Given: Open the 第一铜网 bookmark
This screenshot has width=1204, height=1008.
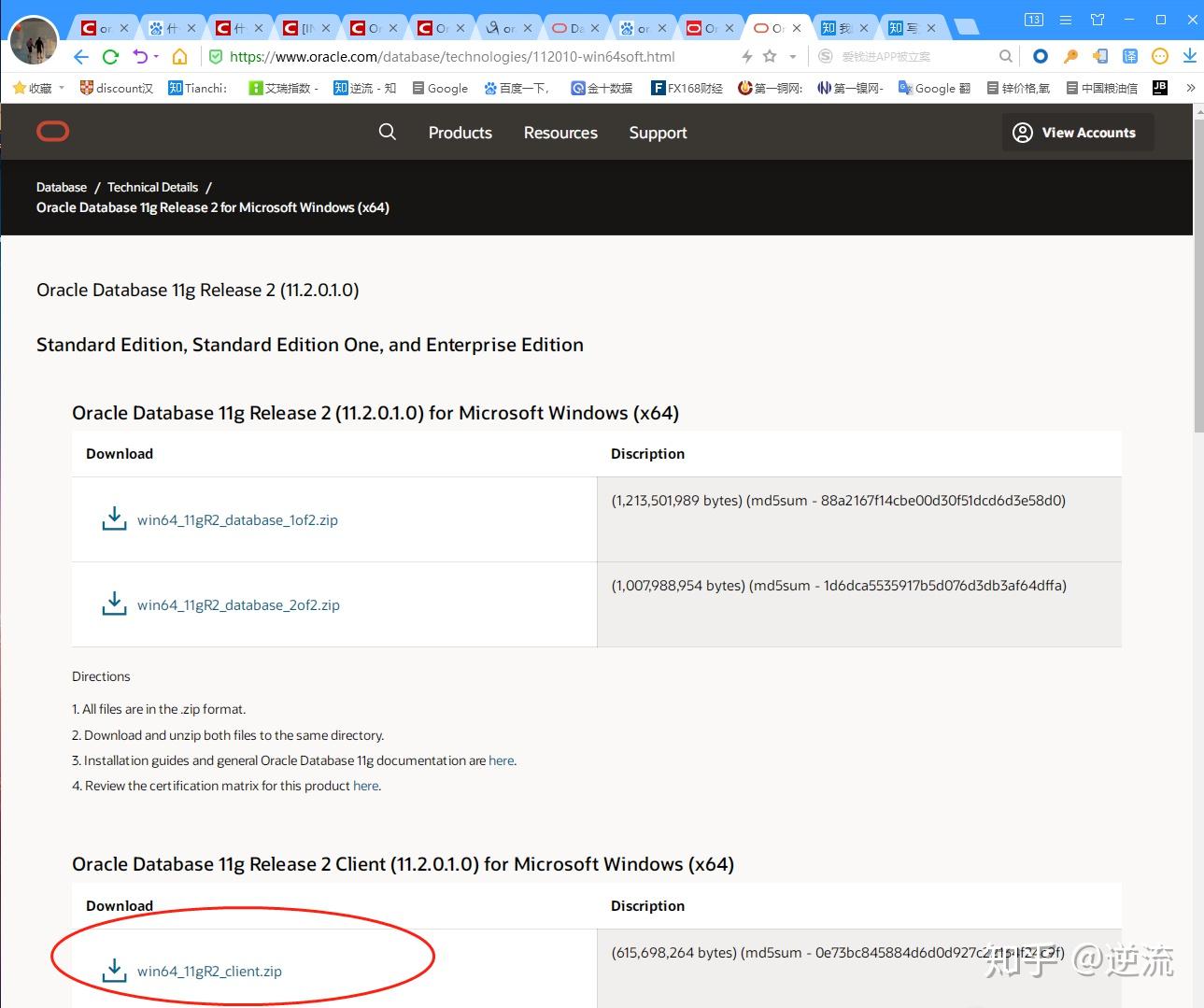Looking at the screenshot, I should click(x=771, y=88).
